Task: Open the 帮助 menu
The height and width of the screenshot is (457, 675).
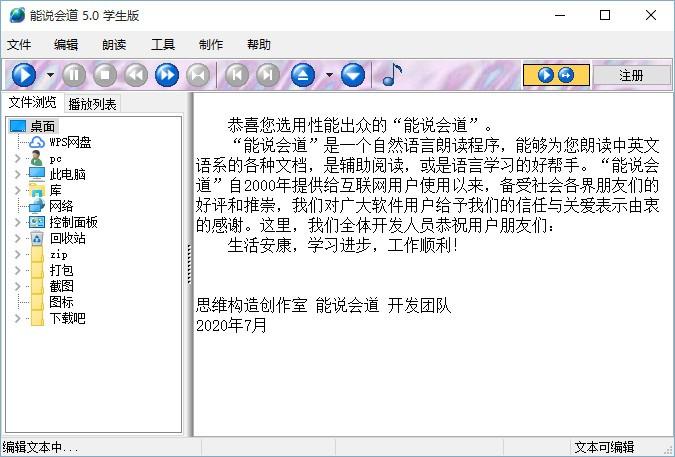Action: click(x=259, y=44)
